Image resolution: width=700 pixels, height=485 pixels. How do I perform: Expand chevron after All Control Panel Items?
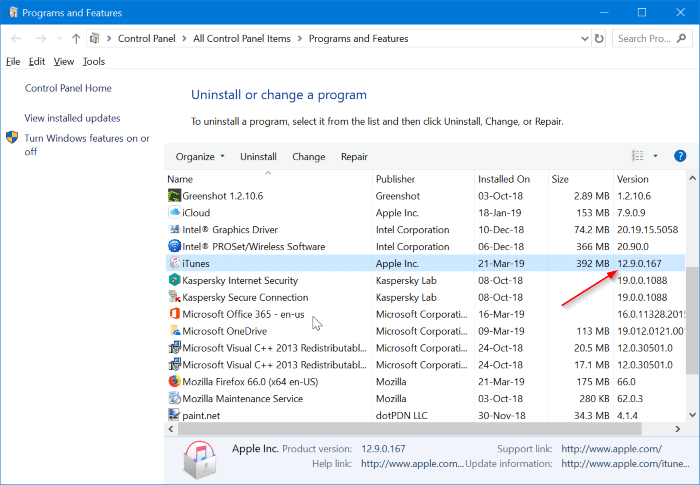click(300, 39)
